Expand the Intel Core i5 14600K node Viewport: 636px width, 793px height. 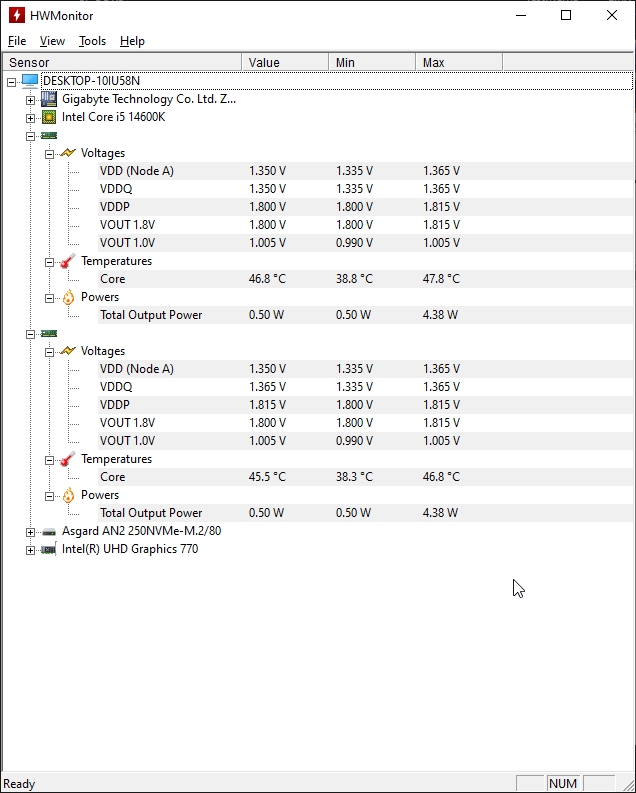pos(30,117)
